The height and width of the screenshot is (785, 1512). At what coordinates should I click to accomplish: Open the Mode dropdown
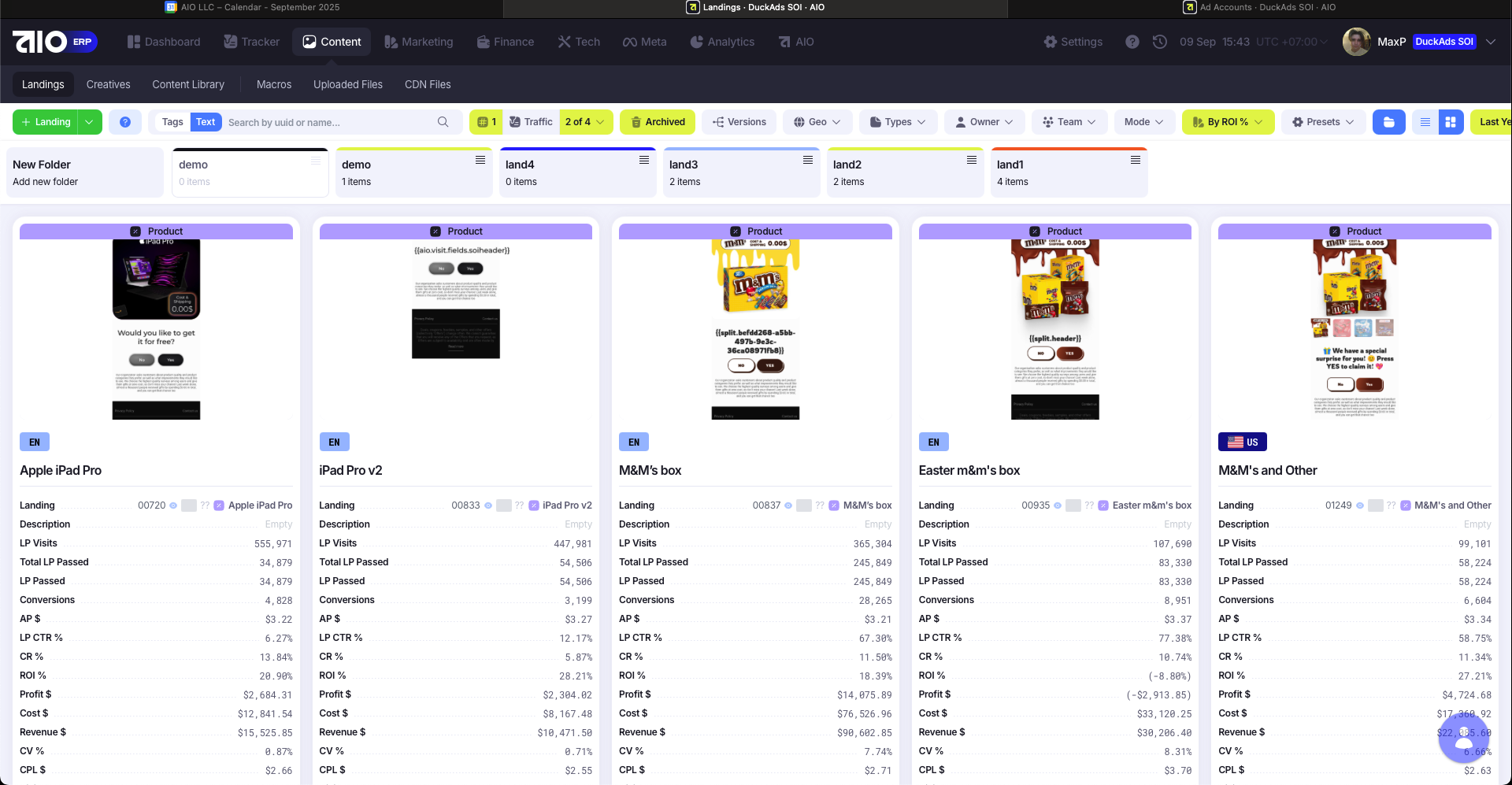[1144, 122]
